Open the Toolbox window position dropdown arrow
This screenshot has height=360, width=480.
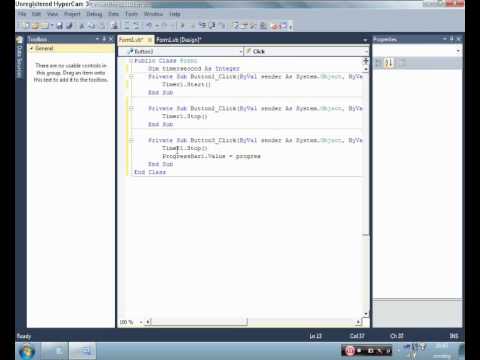click(97, 39)
